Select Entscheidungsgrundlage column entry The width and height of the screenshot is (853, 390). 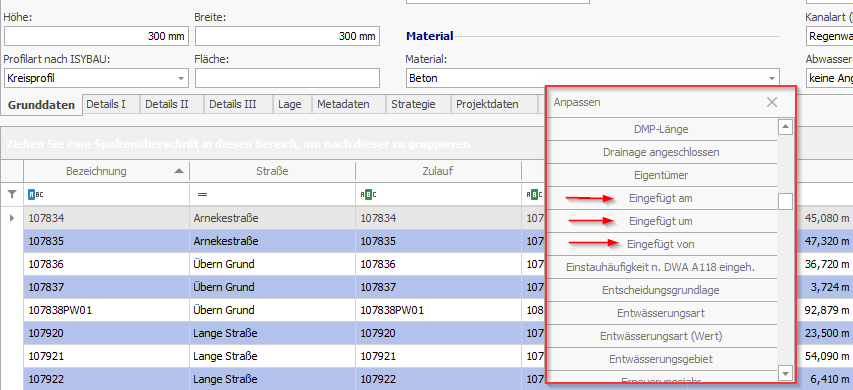point(661,290)
